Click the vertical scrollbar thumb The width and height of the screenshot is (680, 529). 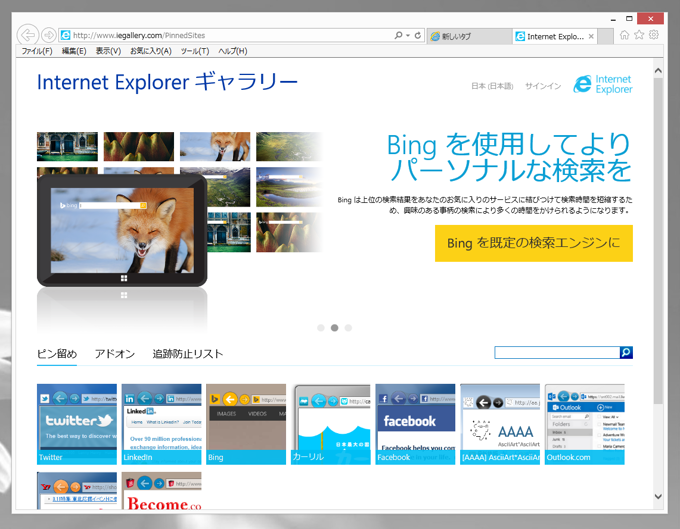coord(658,241)
